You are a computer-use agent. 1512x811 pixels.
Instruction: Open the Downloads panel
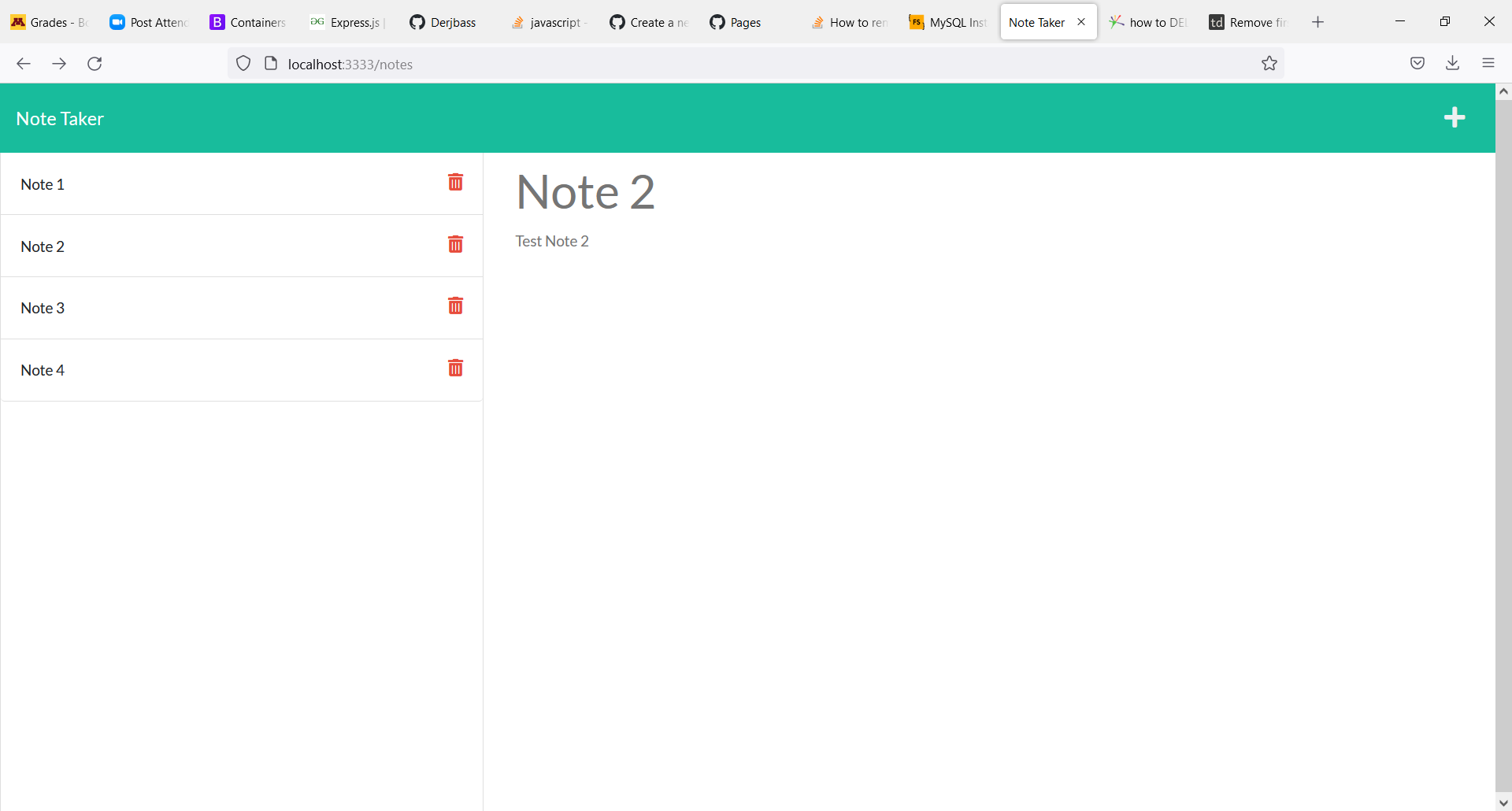[x=1452, y=63]
